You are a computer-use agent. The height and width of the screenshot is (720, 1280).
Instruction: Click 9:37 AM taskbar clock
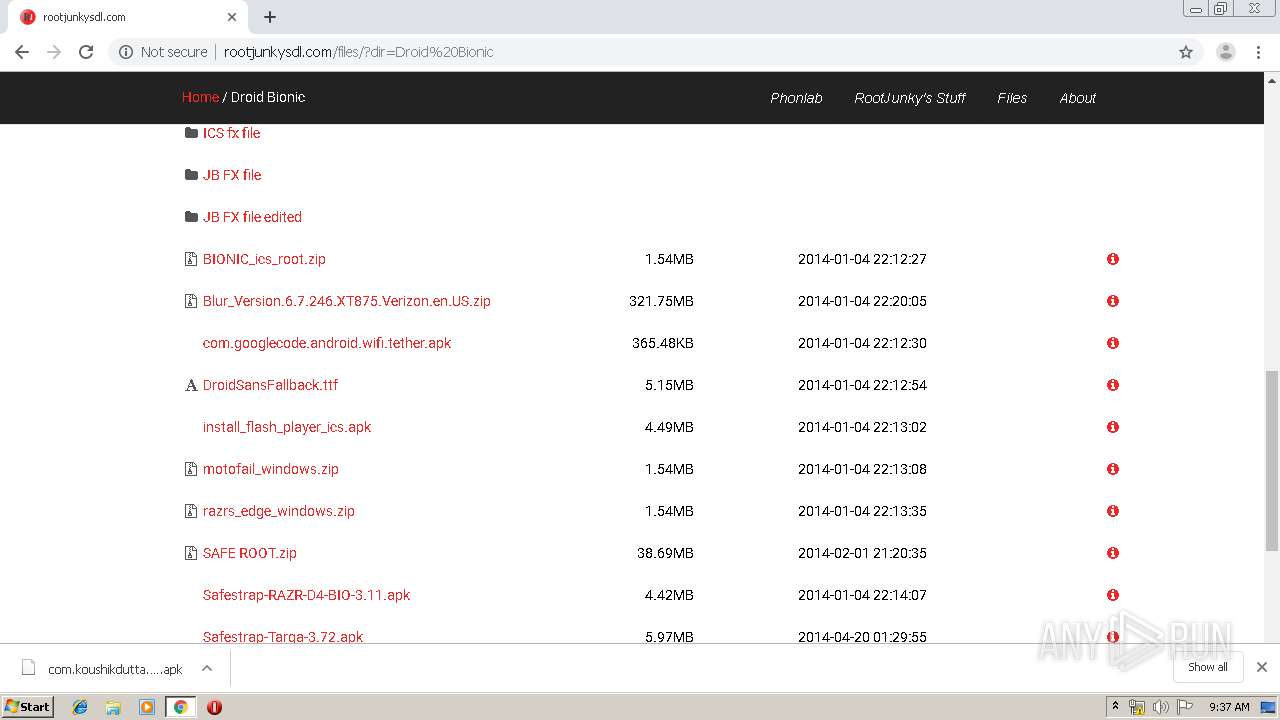coord(1229,707)
